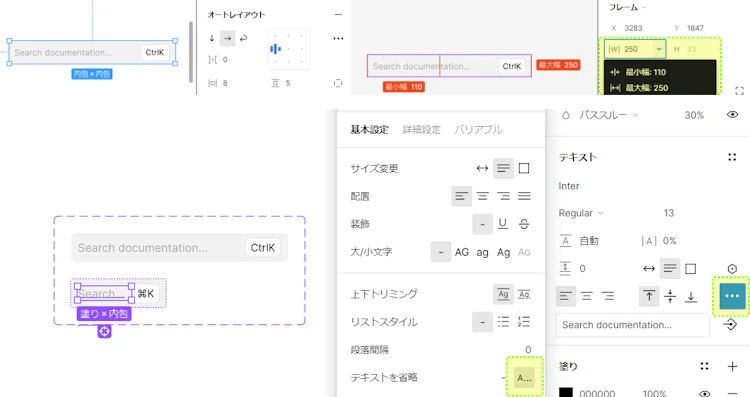The width and height of the screenshot is (750, 397).
Task: Apply underline decoration (U)
Action: [x=503, y=224]
